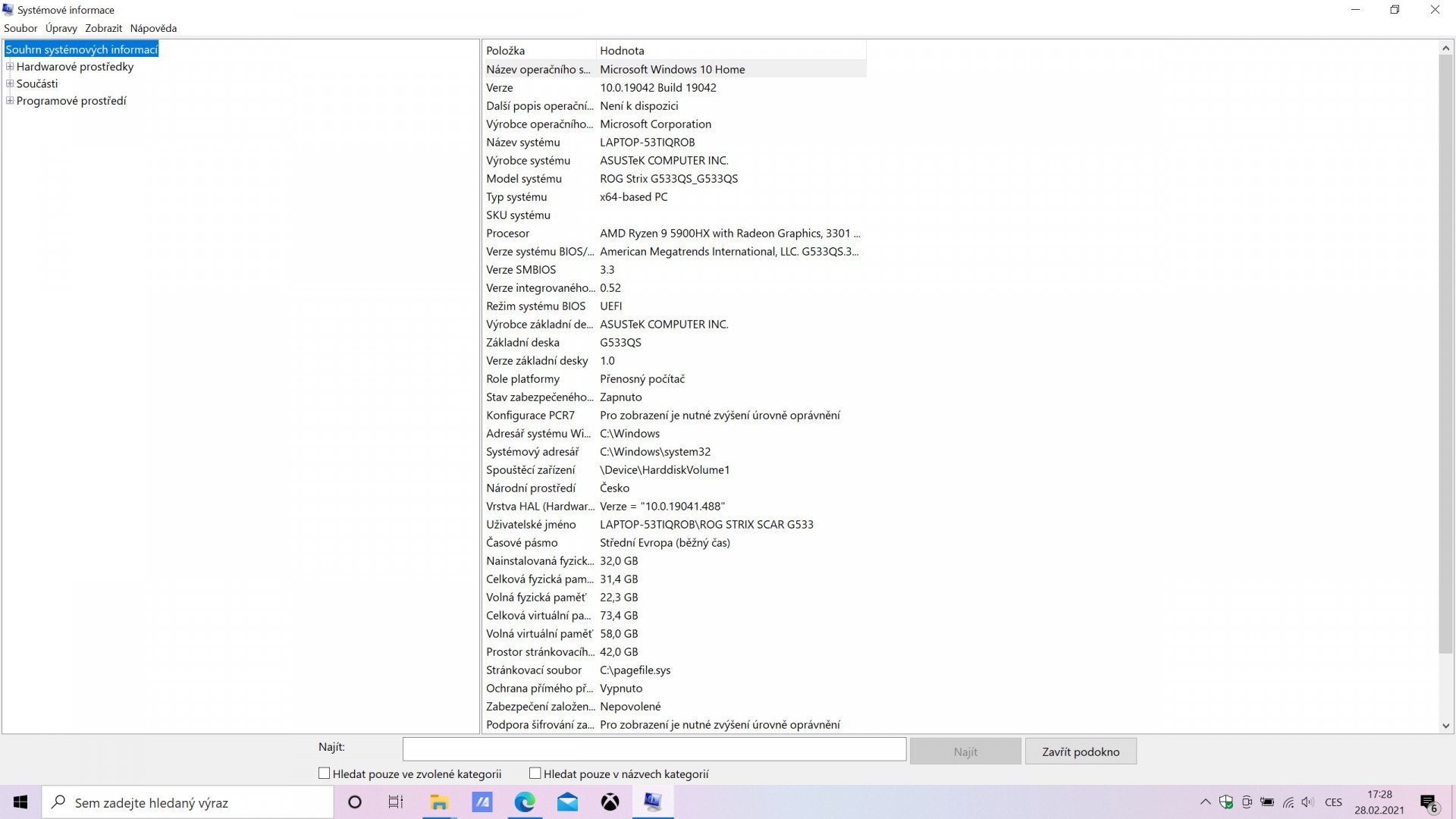Select the Typ systému row label

point(516,196)
